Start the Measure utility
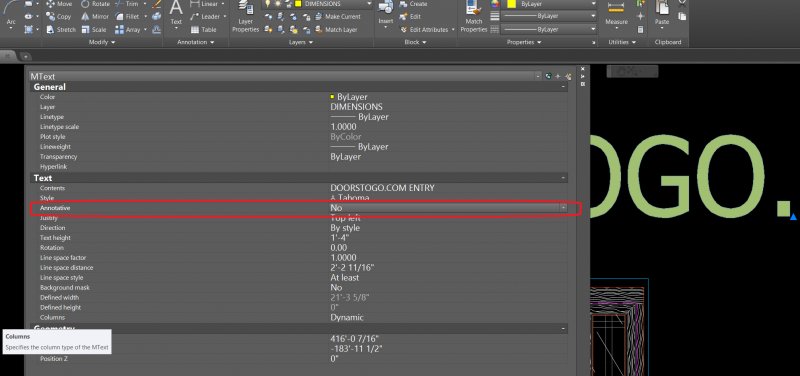Image resolution: width=800 pixels, height=376 pixels. [616, 14]
